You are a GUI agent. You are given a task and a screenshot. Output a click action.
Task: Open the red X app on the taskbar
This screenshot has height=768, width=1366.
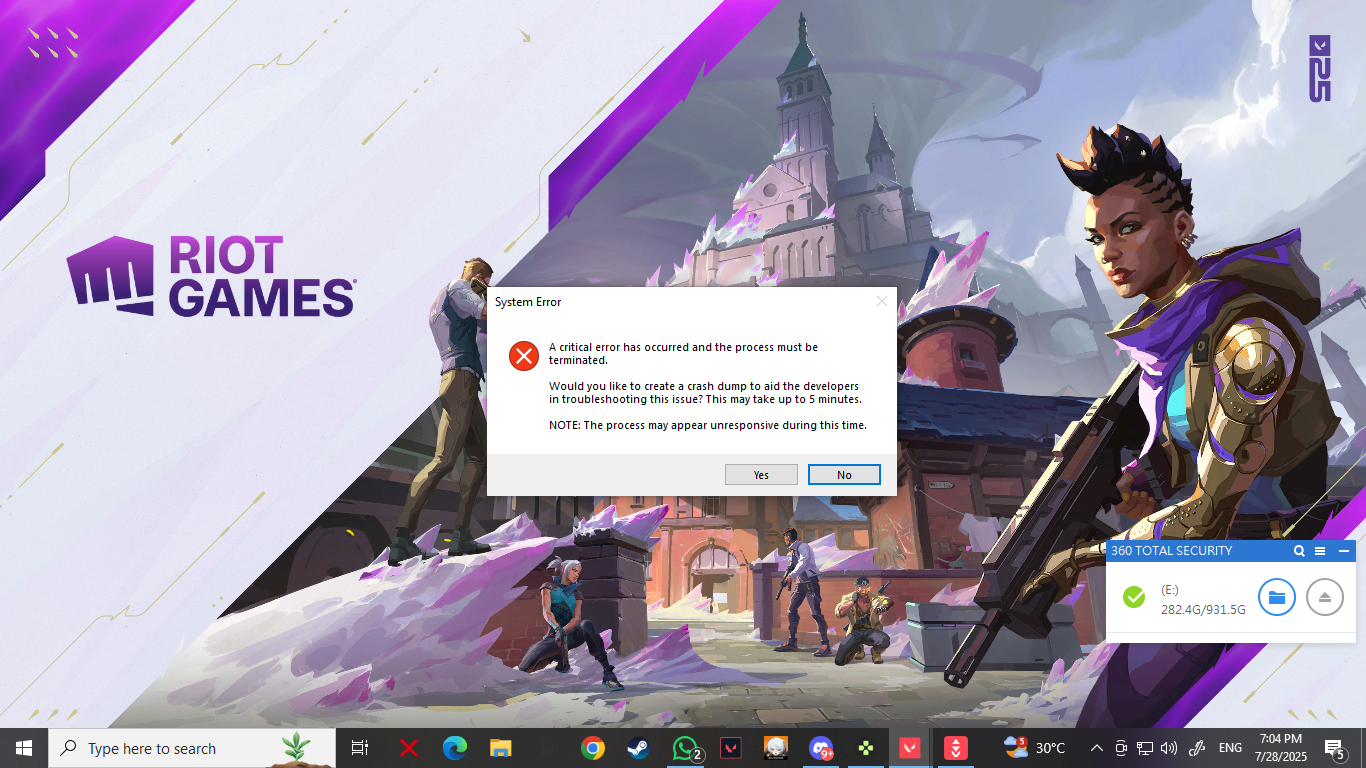(408, 748)
